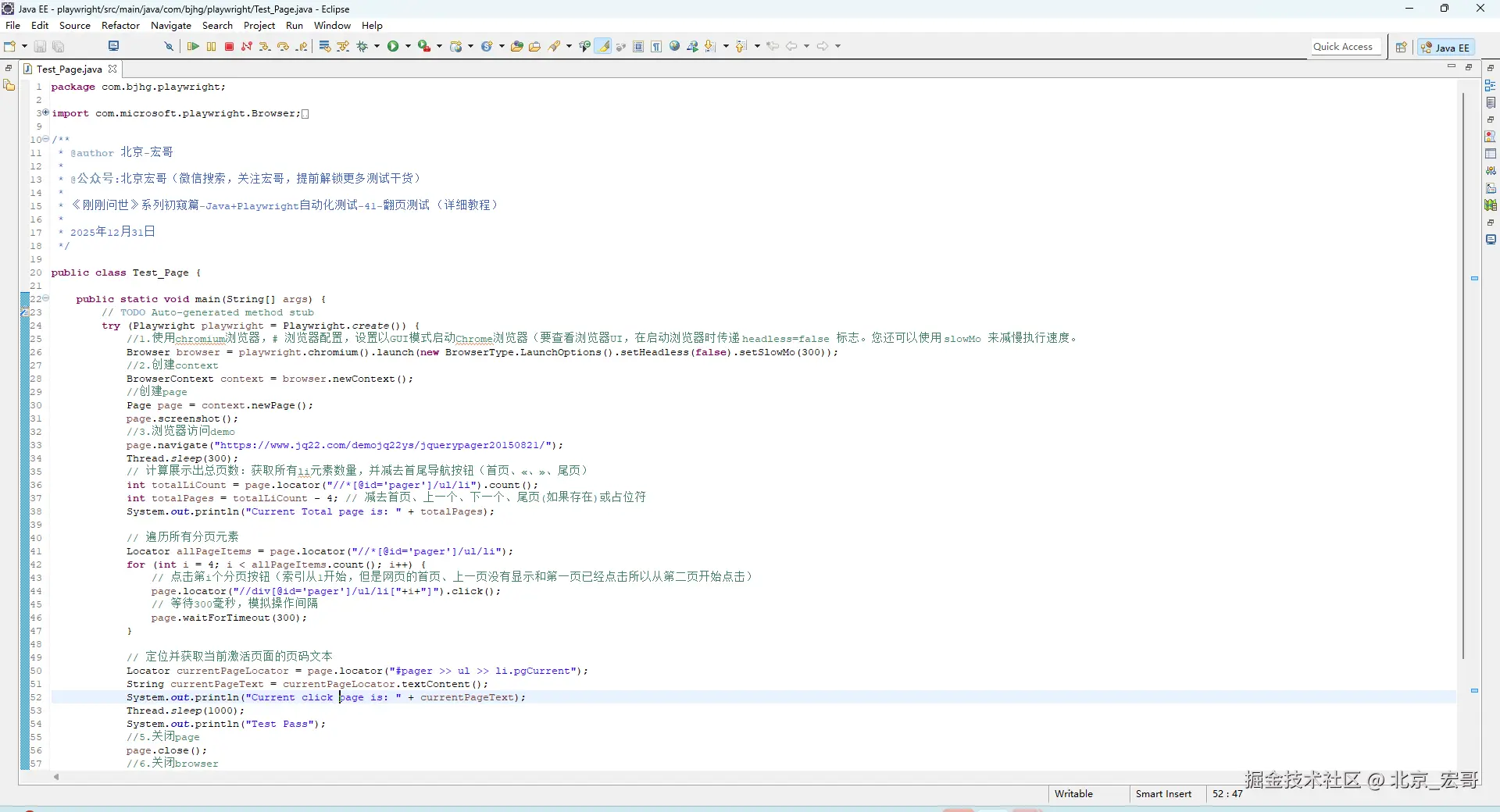Viewport: 1500px width, 812px height.
Task: Click the Skip All Breakpoints icon
Action: click(168, 47)
